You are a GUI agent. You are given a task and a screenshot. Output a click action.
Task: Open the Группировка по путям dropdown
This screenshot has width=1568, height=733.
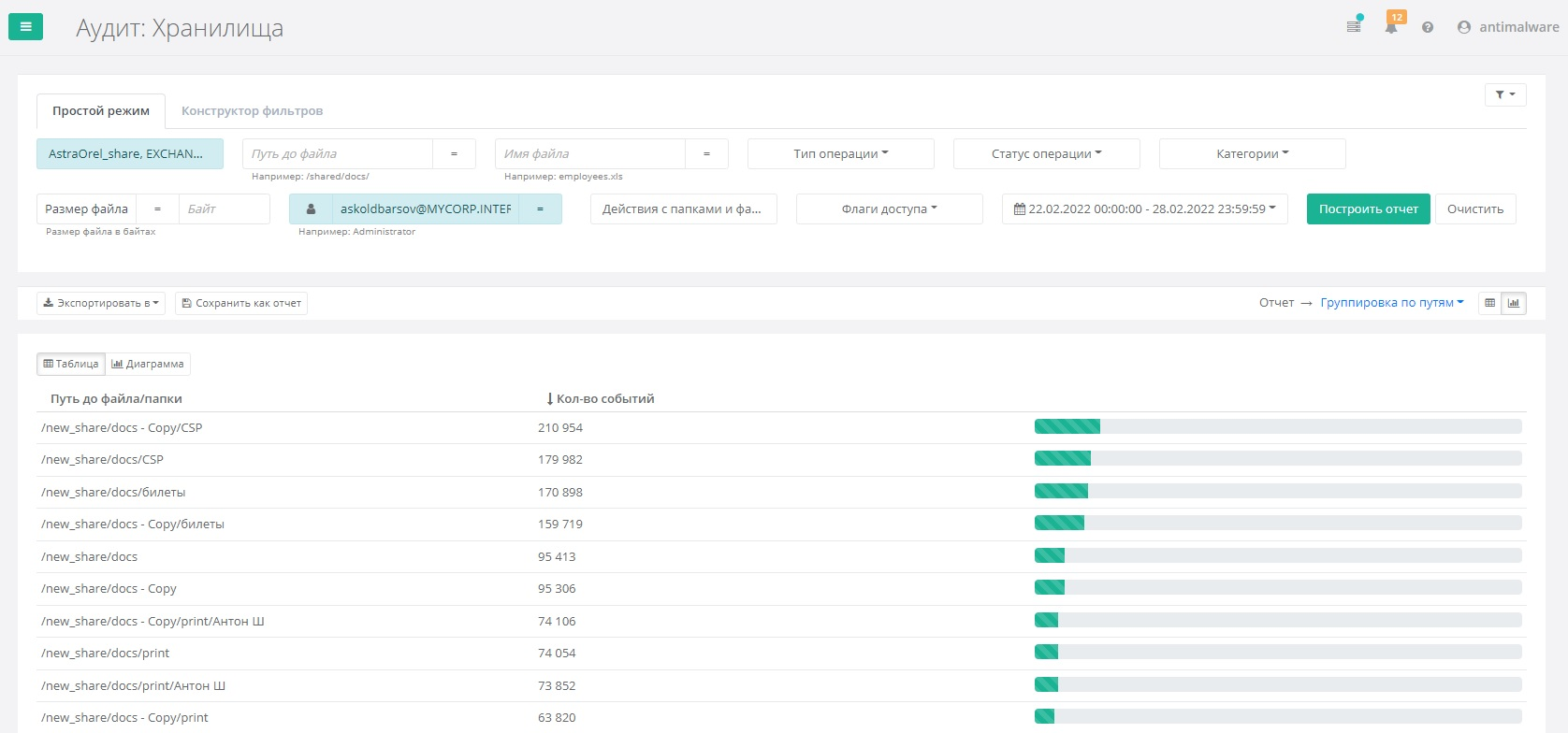point(1391,303)
